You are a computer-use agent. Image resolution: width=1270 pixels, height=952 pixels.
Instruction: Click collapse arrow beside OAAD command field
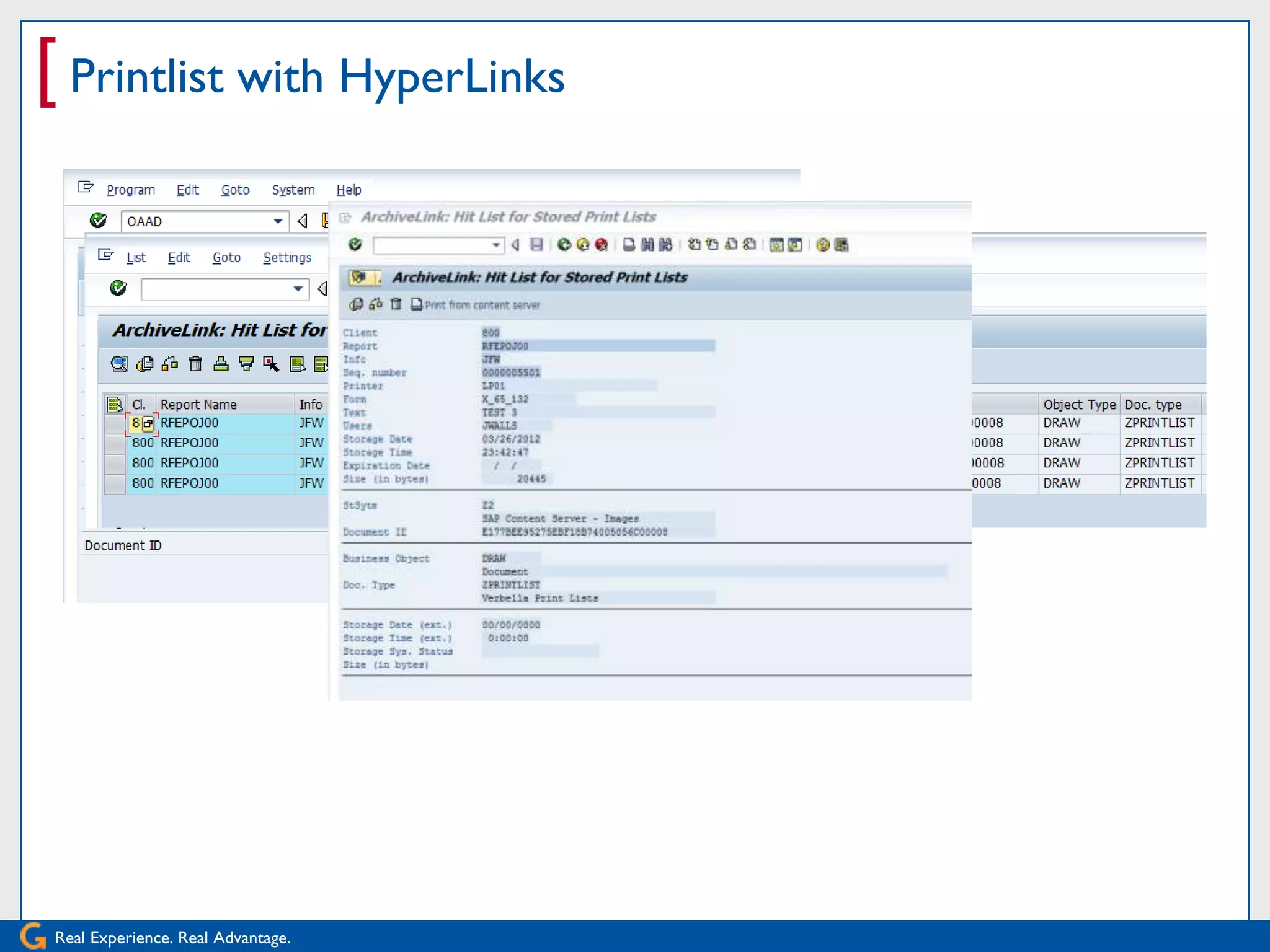tap(303, 221)
